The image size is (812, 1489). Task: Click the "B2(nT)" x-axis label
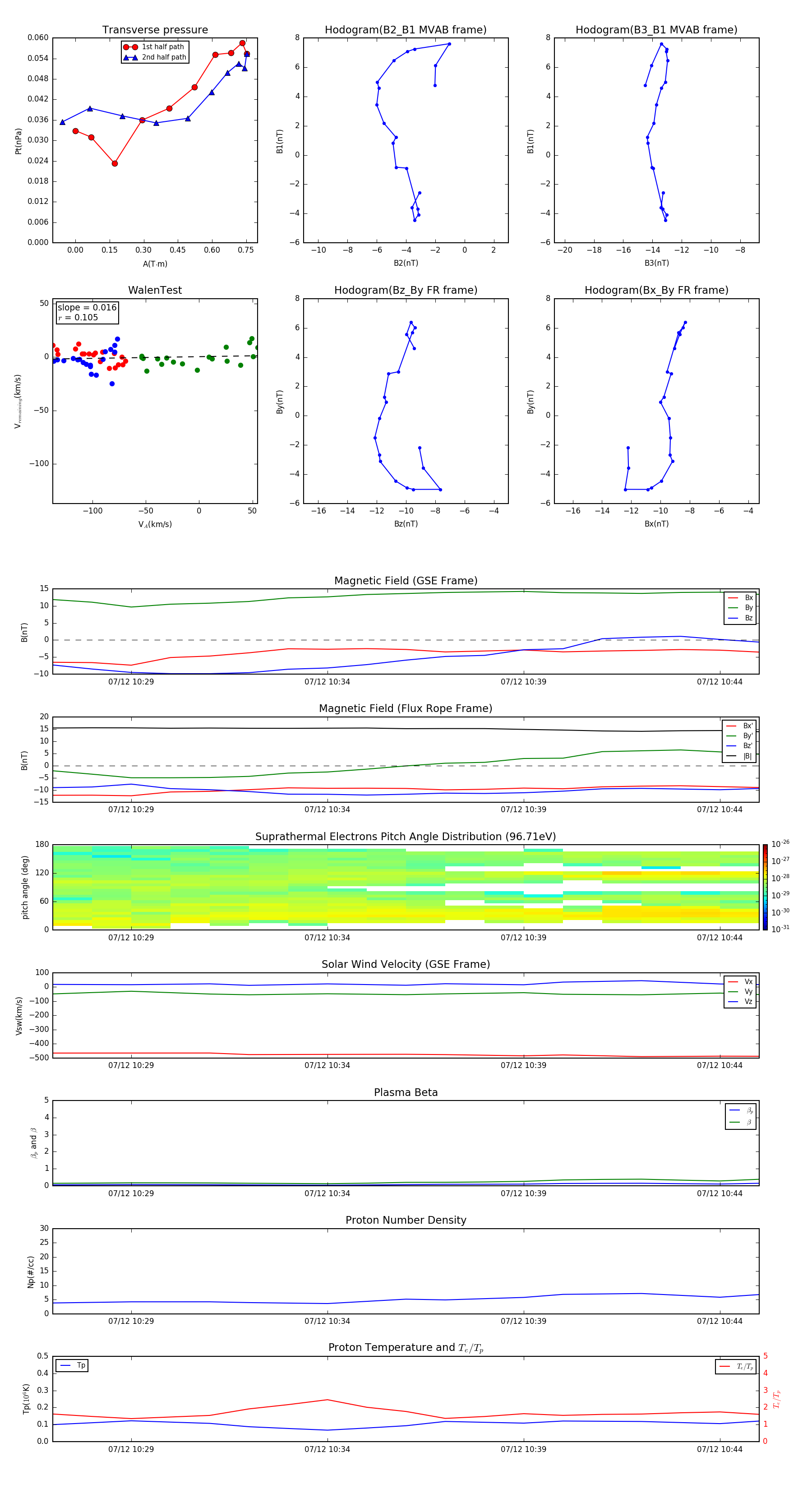coord(406,263)
